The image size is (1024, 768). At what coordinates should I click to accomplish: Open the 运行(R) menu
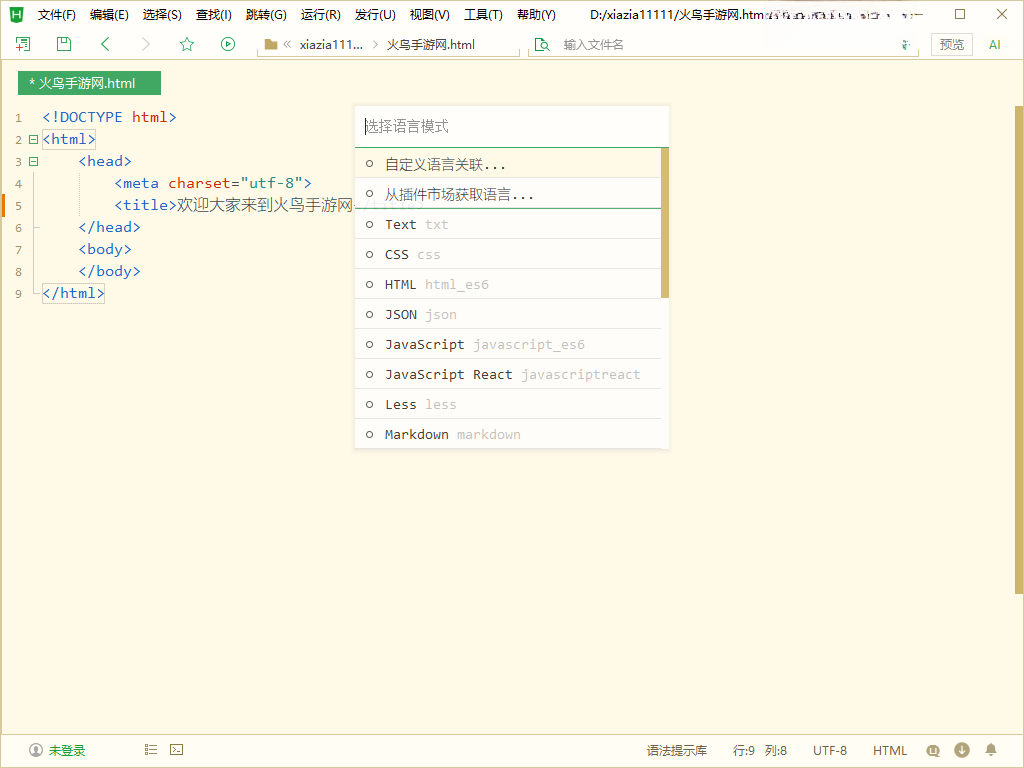point(321,14)
